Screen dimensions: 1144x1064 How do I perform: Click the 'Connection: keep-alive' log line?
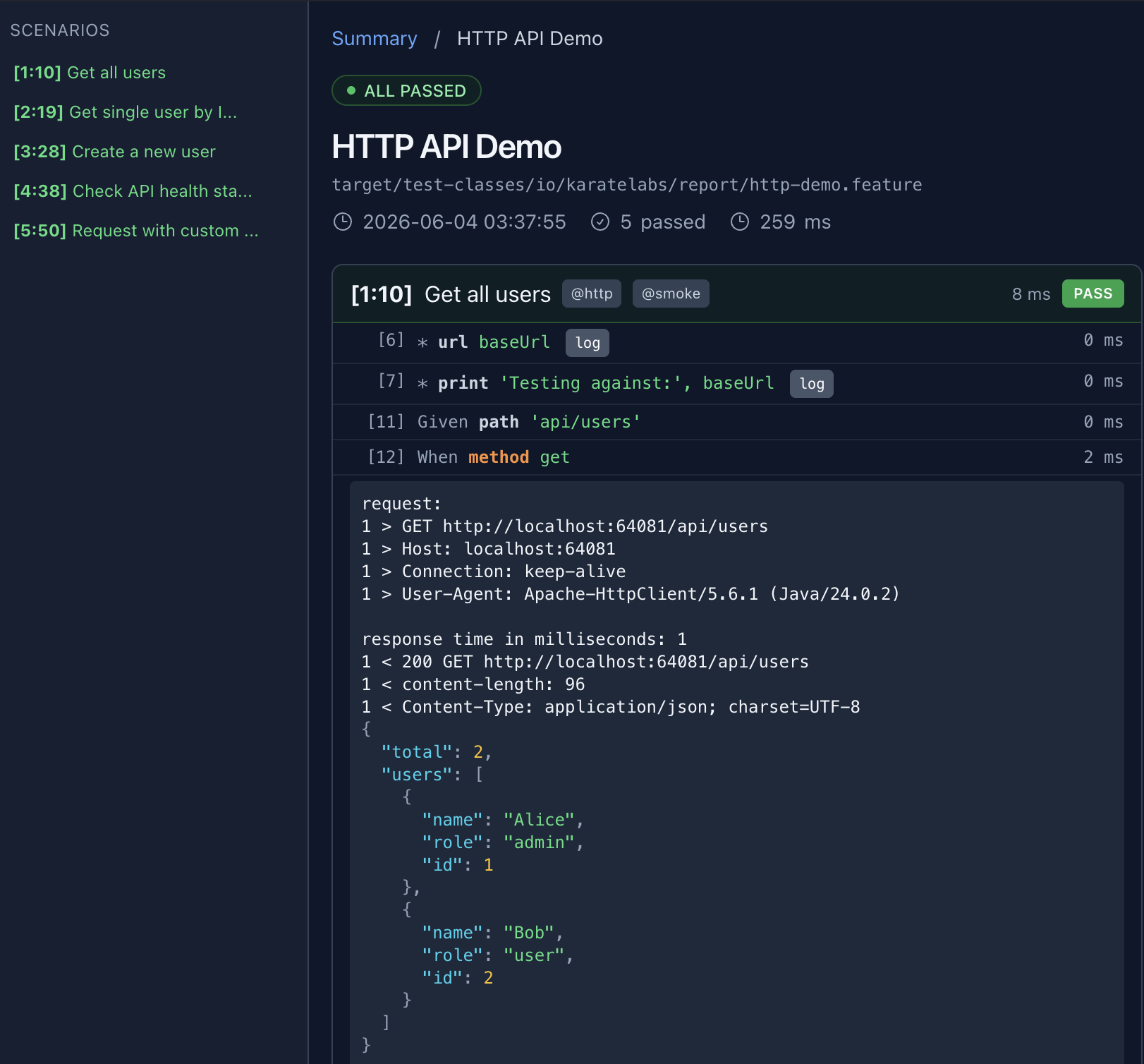[x=494, y=572]
